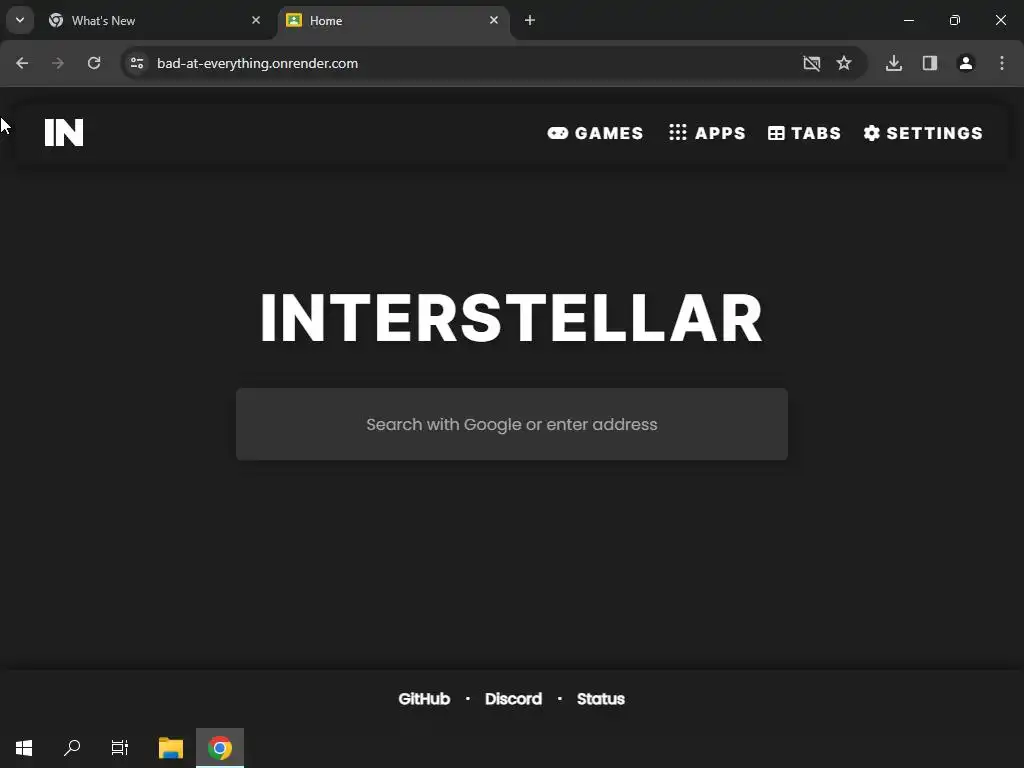1024x768 pixels.
Task: Expand the tab search dropdown
Action: point(20,20)
